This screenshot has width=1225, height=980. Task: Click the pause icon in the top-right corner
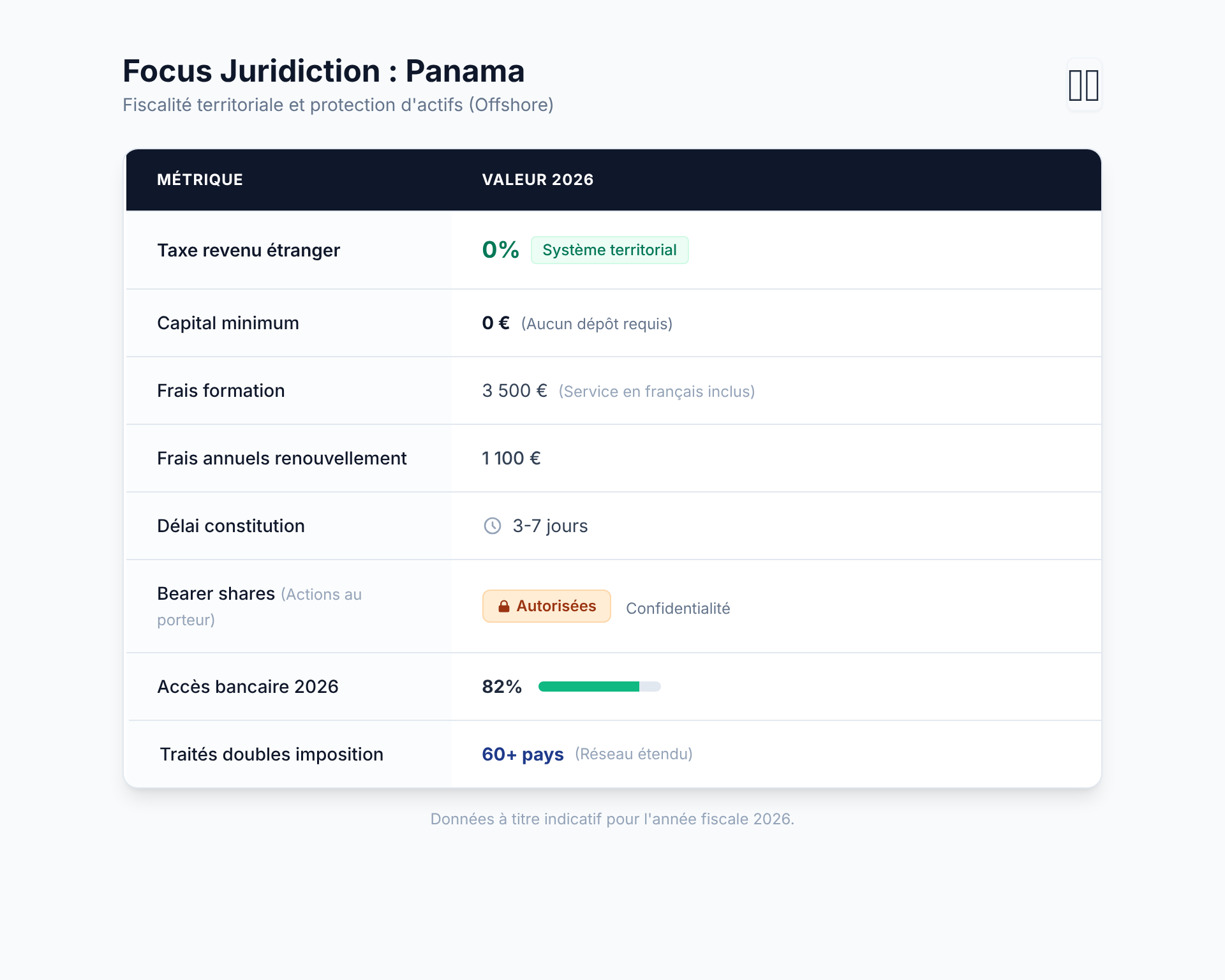1083,86
